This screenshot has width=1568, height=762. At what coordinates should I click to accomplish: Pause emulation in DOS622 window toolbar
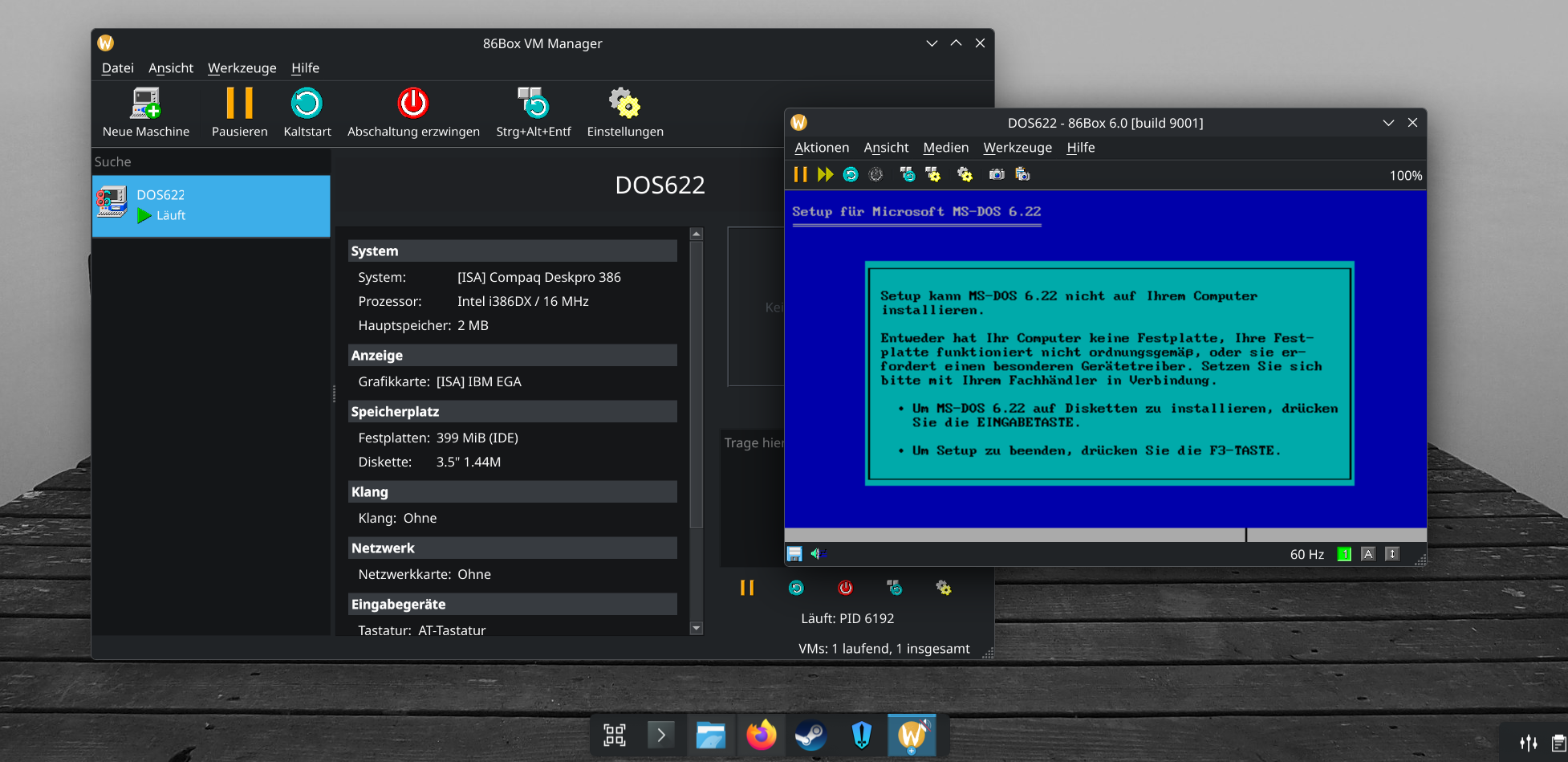point(800,174)
